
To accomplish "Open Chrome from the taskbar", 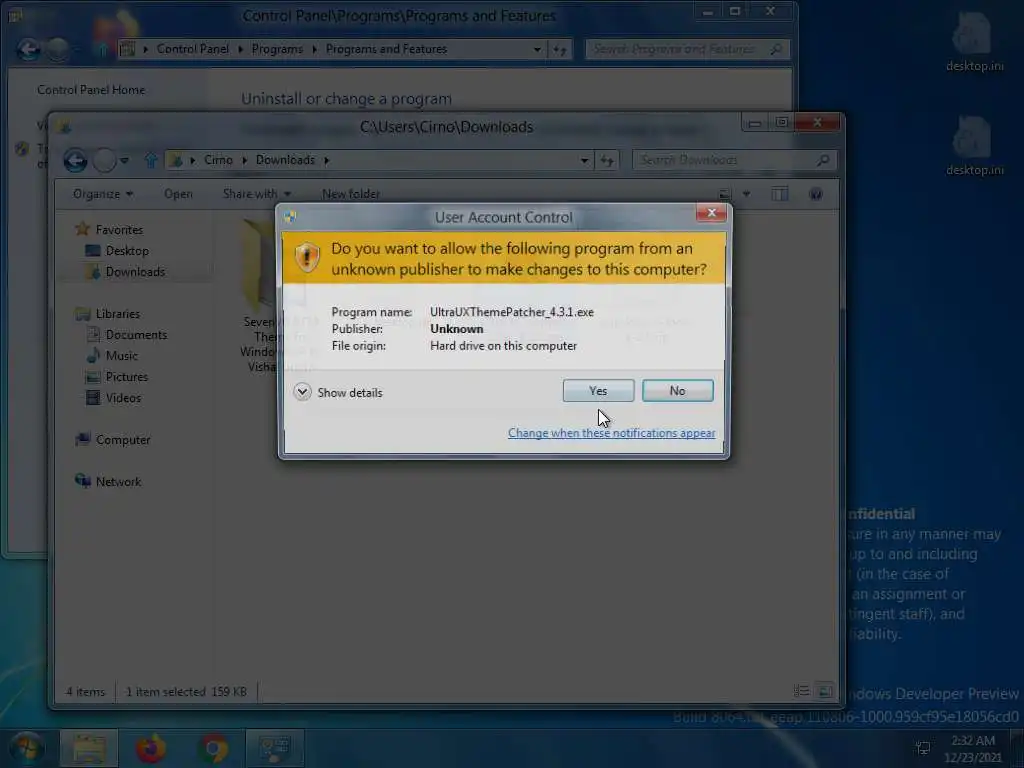I will click(x=213, y=748).
